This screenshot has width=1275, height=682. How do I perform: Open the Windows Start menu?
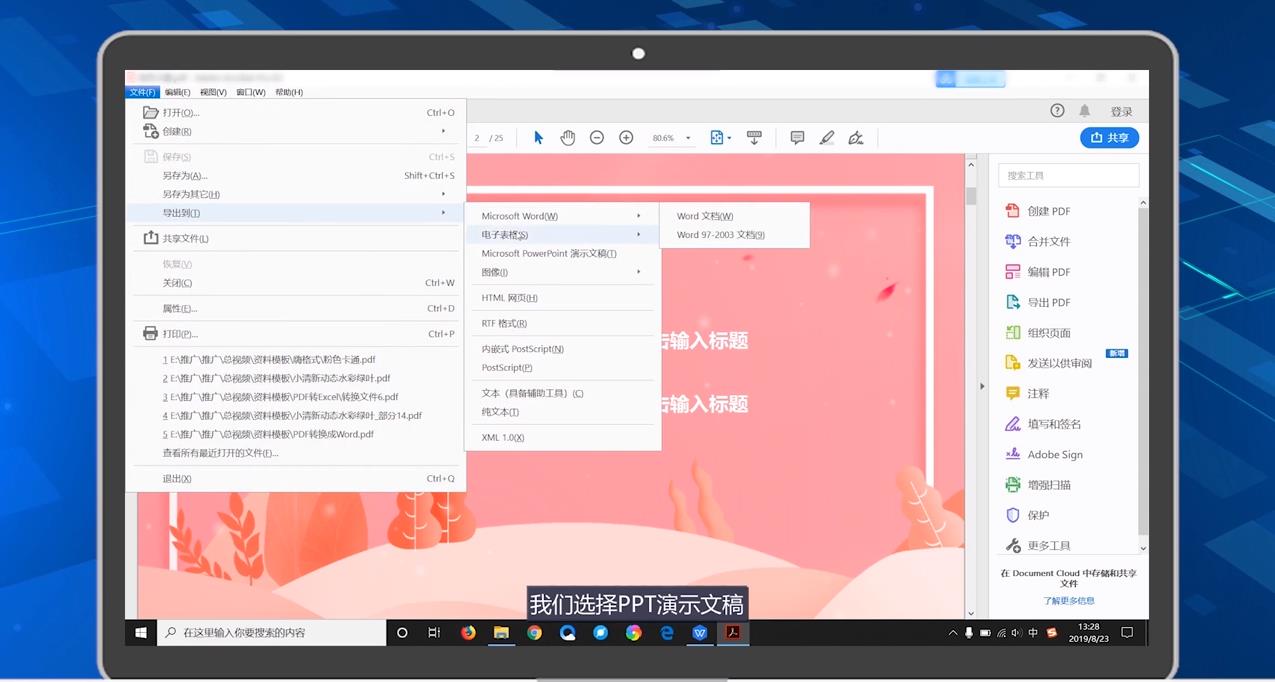[141, 632]
